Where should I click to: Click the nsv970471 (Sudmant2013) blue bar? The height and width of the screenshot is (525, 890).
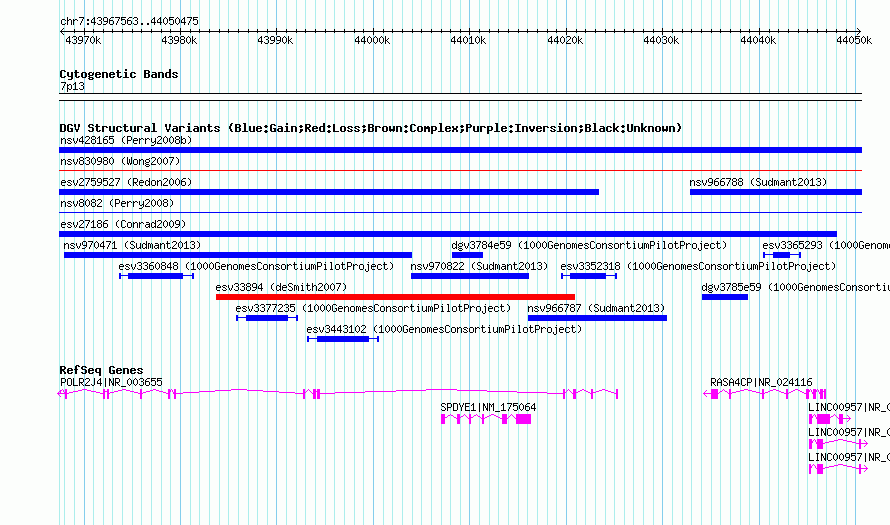point(238,255)
